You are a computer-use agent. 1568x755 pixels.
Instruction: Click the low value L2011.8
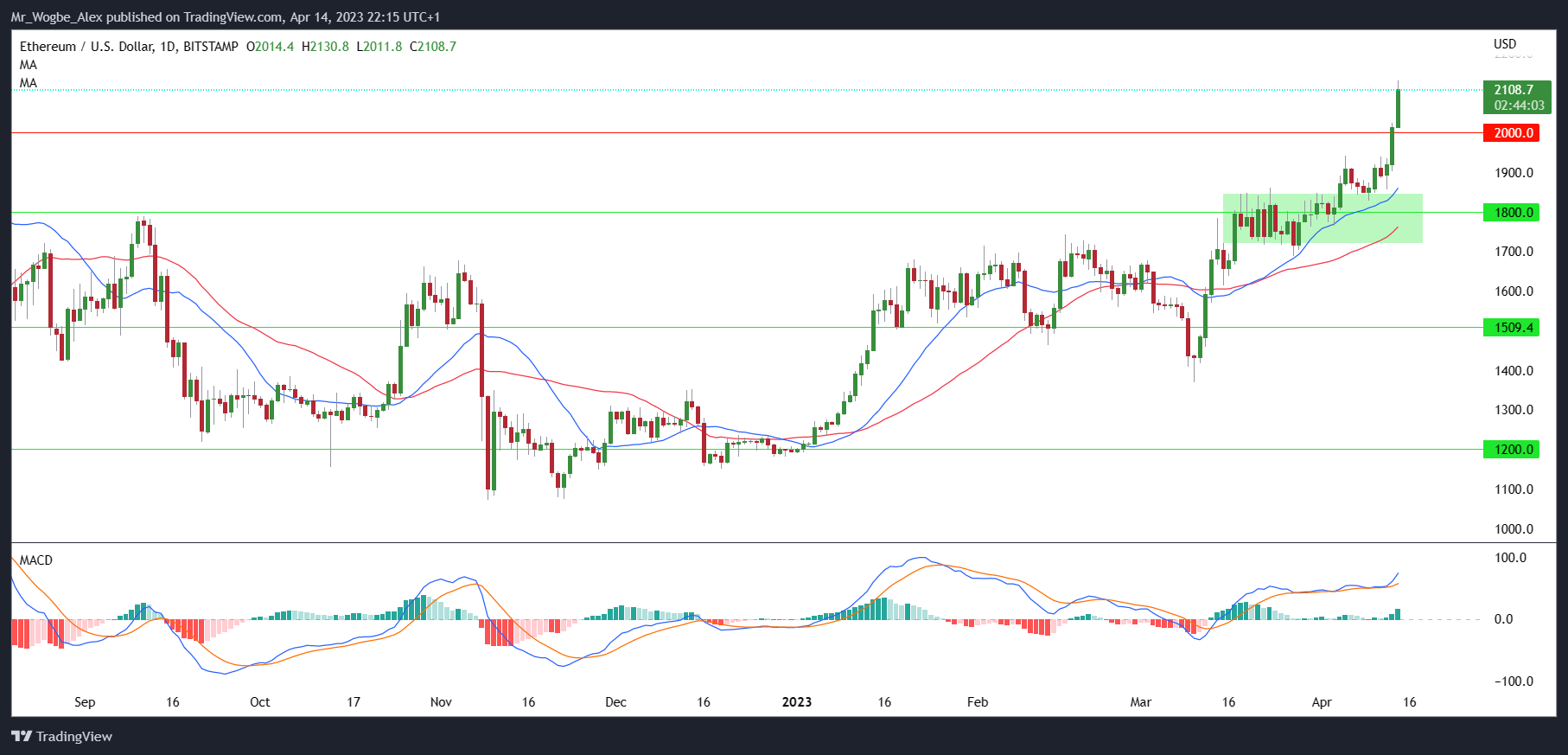[x=379, y=47]
